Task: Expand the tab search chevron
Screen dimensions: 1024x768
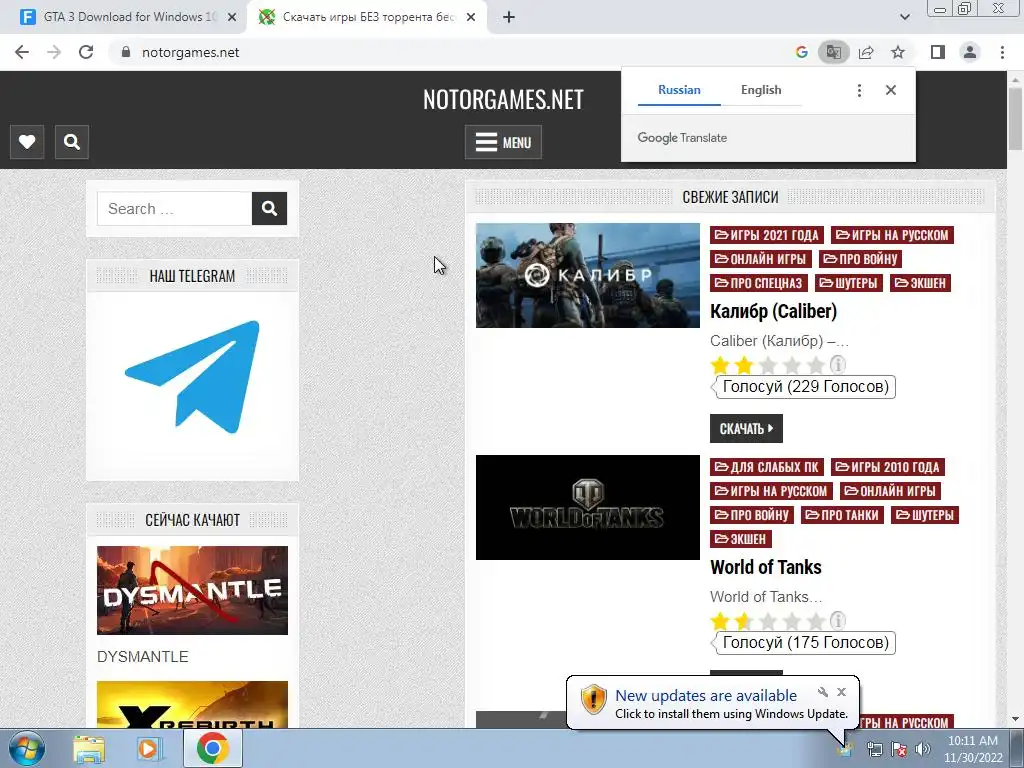Action: pyautogui.click(x=904, y=17)
